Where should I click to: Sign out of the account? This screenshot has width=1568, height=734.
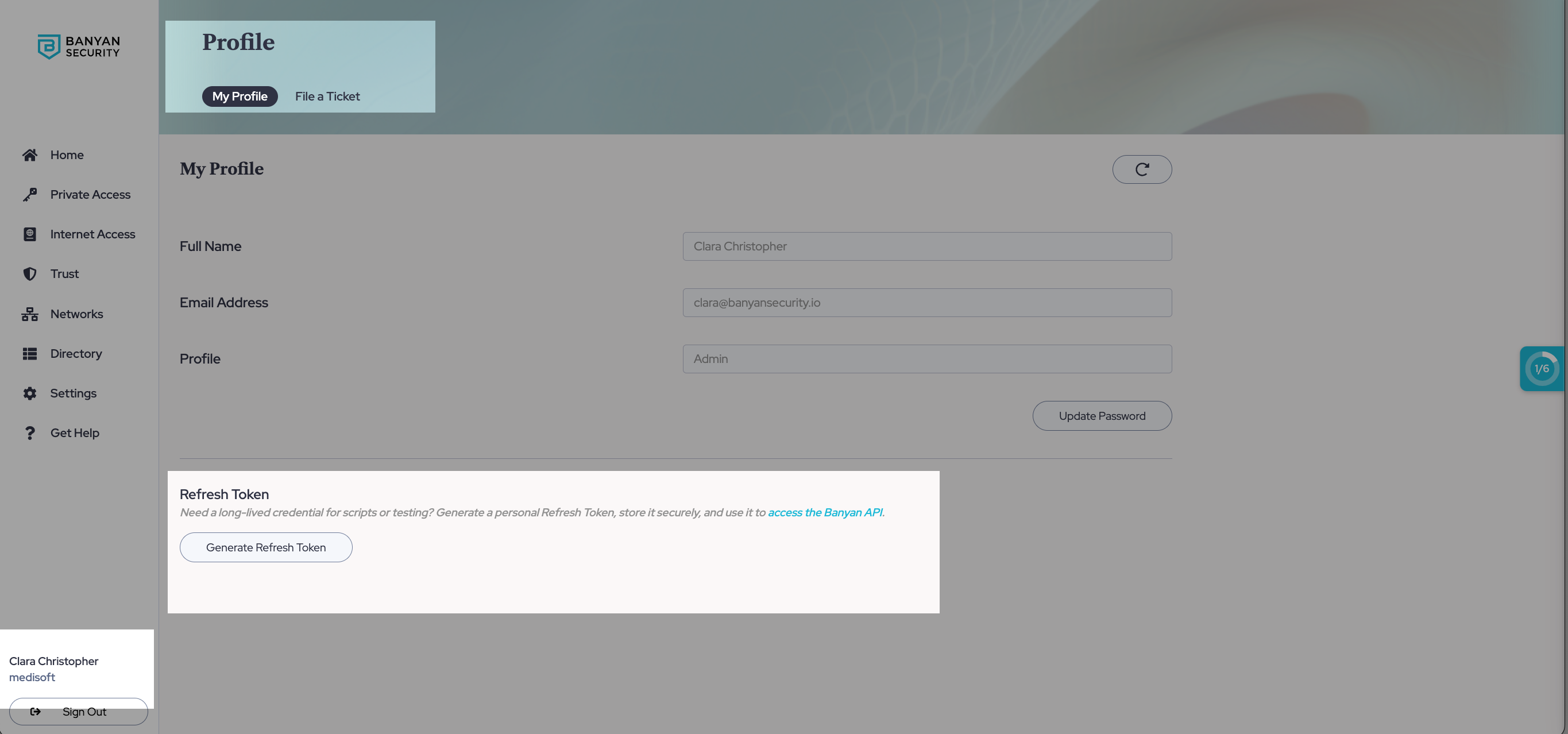pyautogui.click(x=79, y=712)
